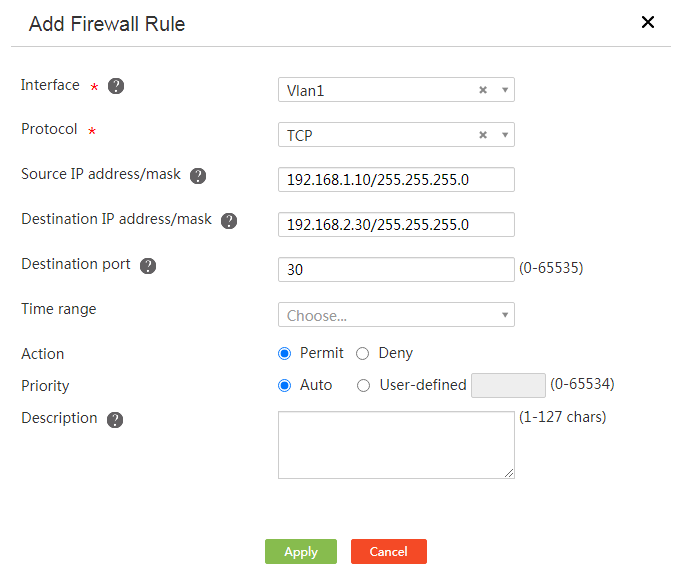Clear the Vlan1 interface selection

pyautogui.click(x=483, y=90)
